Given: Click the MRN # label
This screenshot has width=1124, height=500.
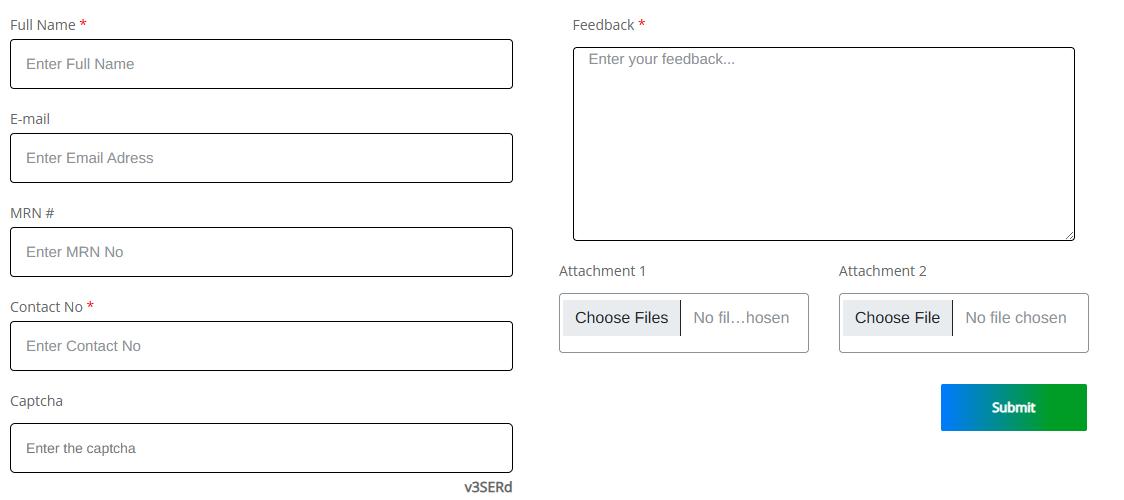Looking at the screenshot, I should pos(32,213).
